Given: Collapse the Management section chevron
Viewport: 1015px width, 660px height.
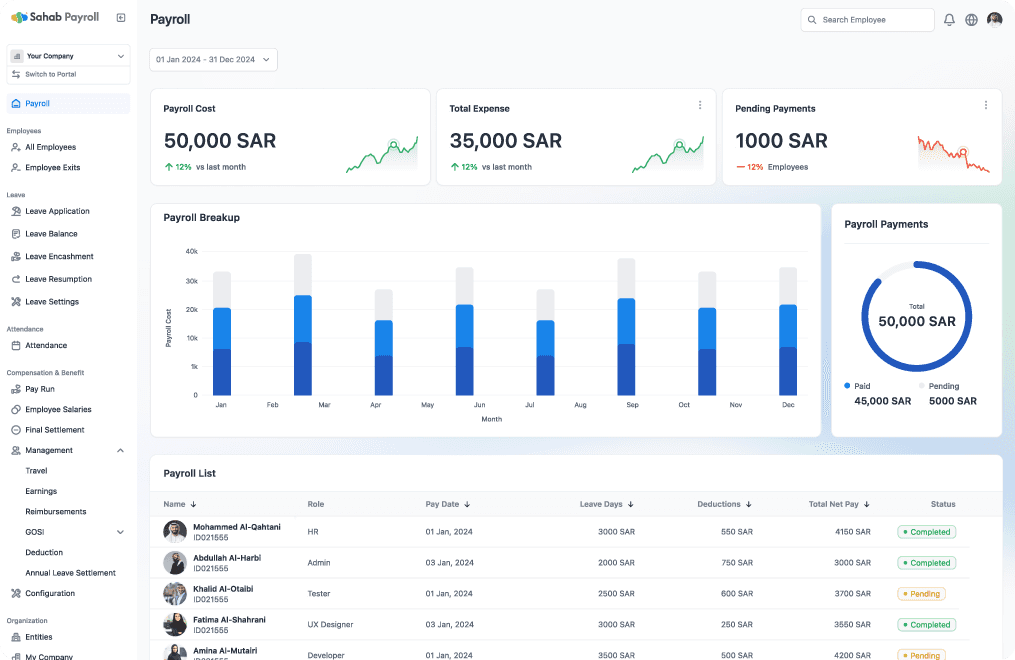Looking at the screenshot, I should coord(120,450).
